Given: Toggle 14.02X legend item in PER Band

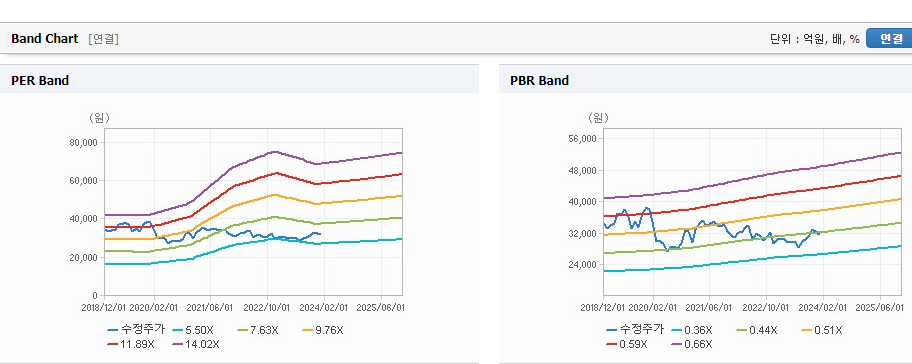Looking at the screenshot, I should [x=196, y=344].
